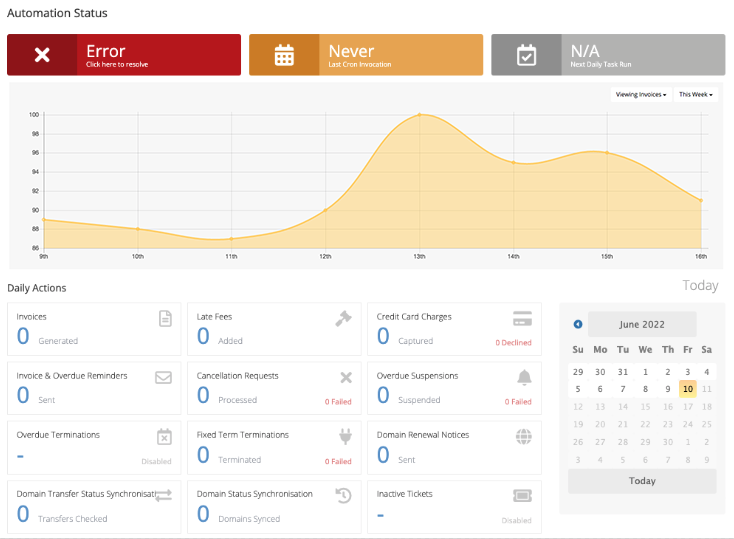Click the 0 Declined text

tap(514, 343)
